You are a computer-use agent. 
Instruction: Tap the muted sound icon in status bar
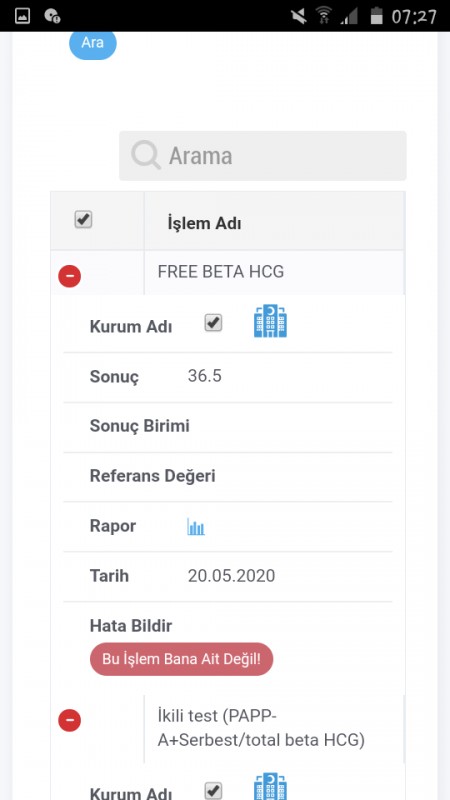tap(299, 16)
